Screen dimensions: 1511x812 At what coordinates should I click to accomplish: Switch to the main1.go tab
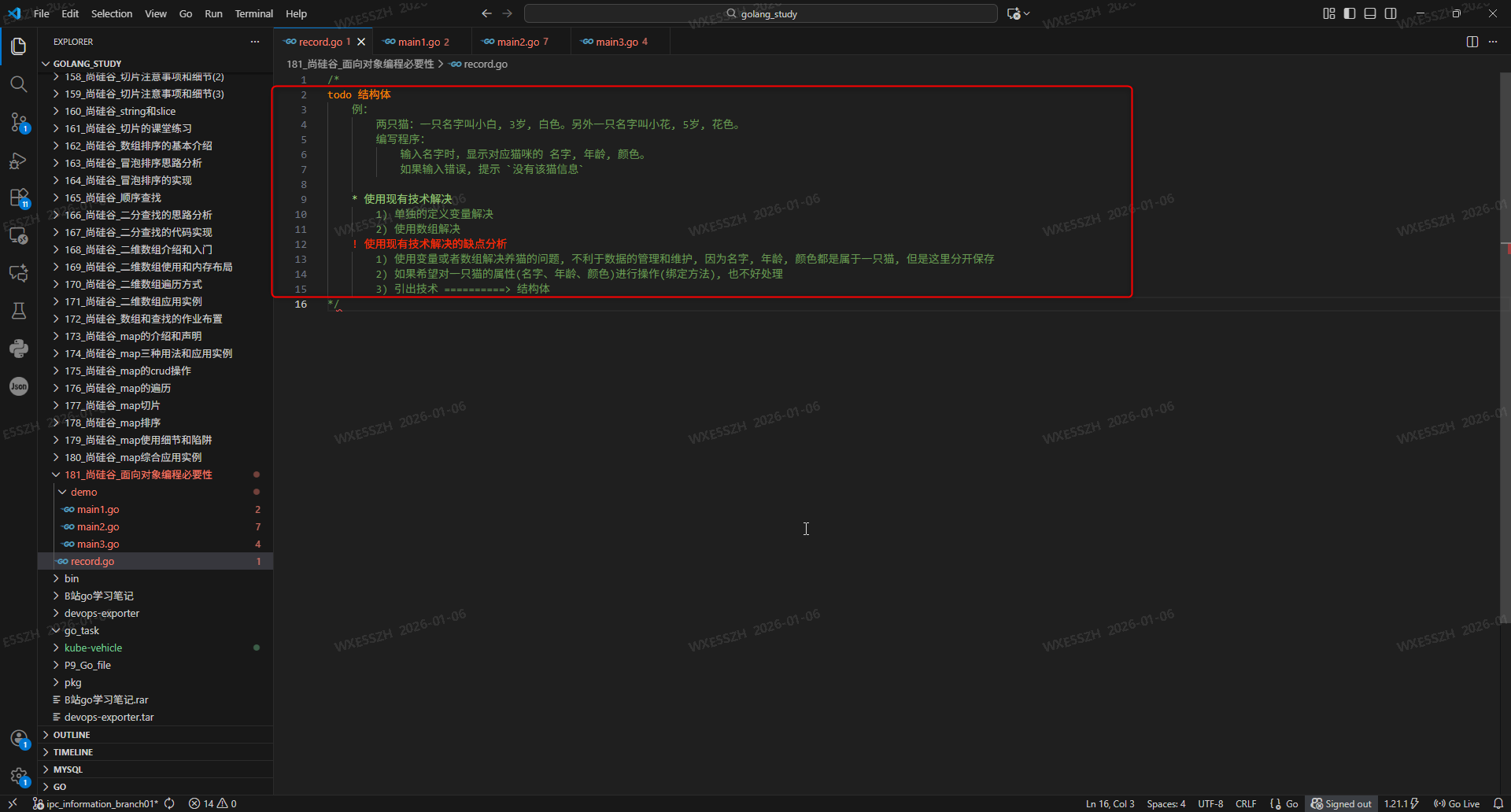coord(423,42)
